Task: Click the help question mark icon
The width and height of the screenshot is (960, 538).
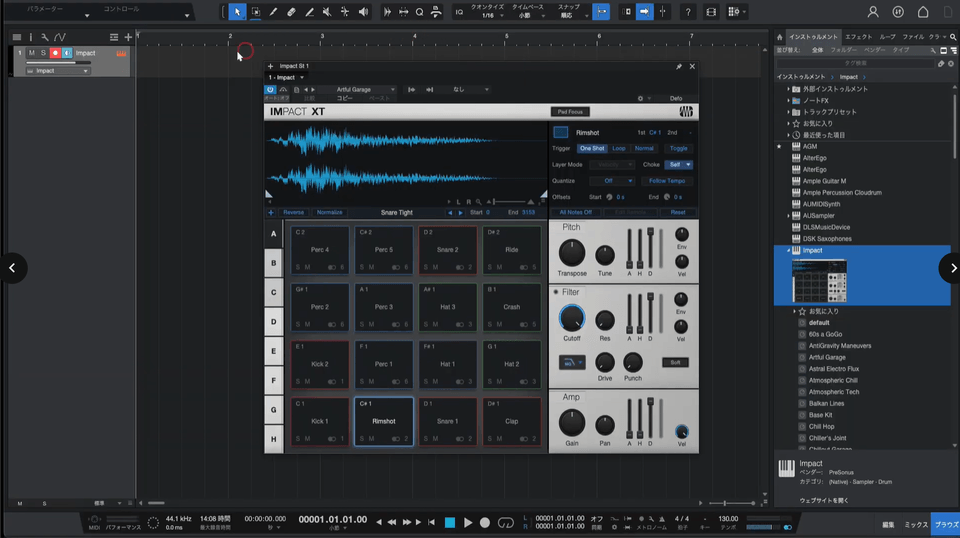Action: click(688, 12)
